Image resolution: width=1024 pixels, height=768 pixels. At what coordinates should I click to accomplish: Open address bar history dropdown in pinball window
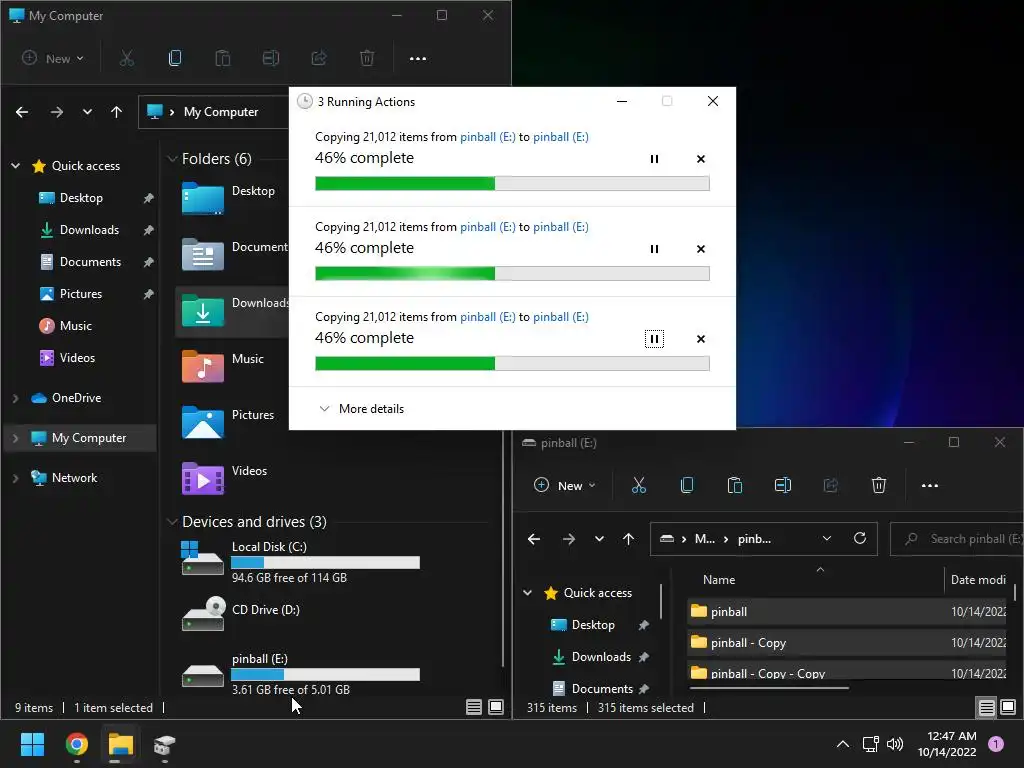click(x=827, y=539)
